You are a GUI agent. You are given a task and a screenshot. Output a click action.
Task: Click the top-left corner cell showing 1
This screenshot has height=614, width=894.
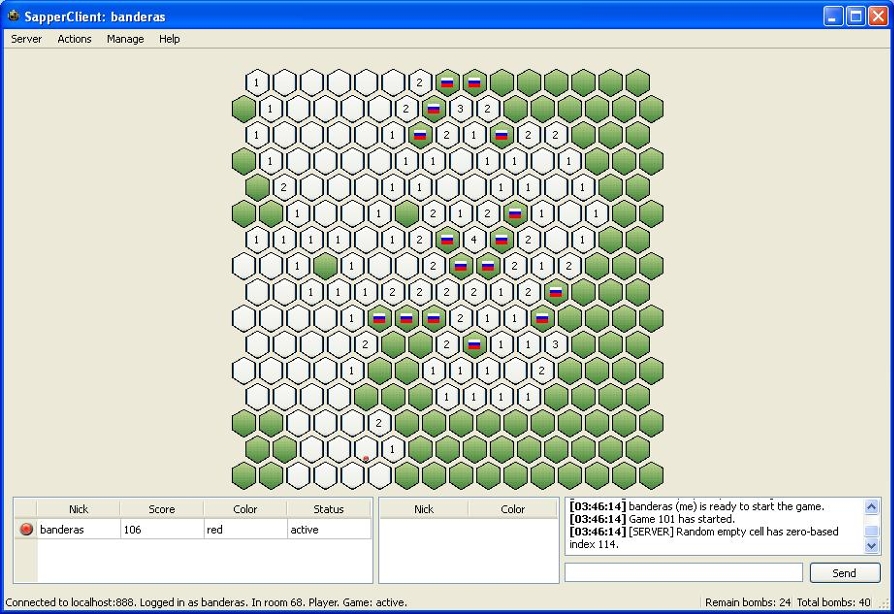coord(257,83)
